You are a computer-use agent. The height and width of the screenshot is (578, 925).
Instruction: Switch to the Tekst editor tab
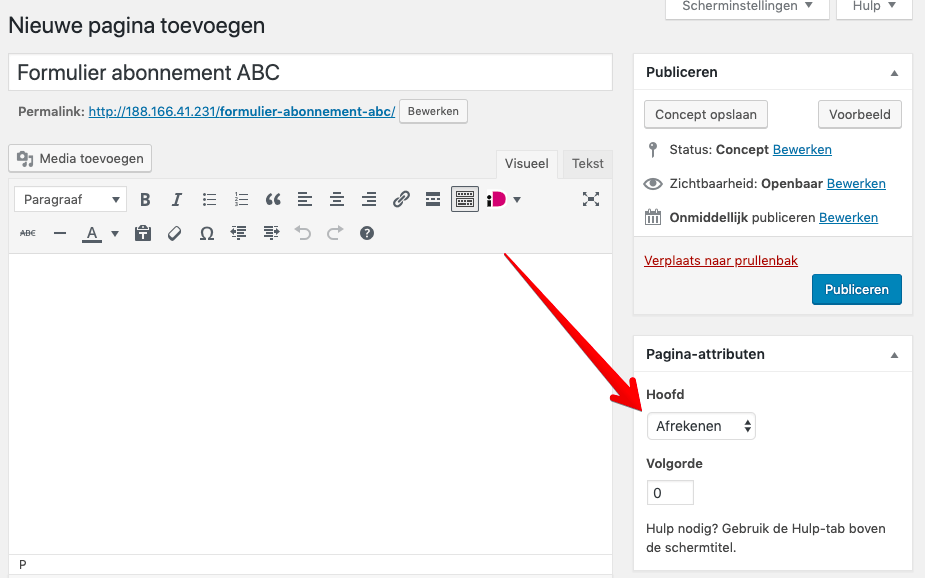click(587, 164)
